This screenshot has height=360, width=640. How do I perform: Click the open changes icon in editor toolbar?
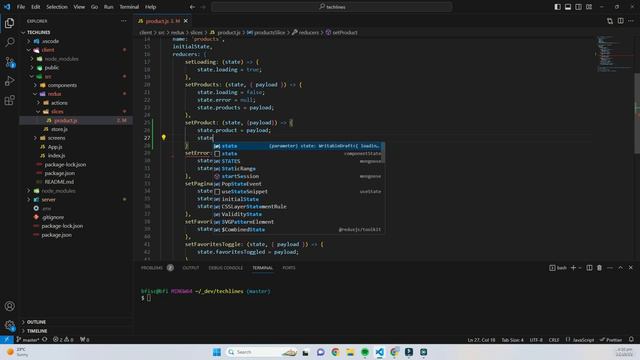click(x=610, y=21)
